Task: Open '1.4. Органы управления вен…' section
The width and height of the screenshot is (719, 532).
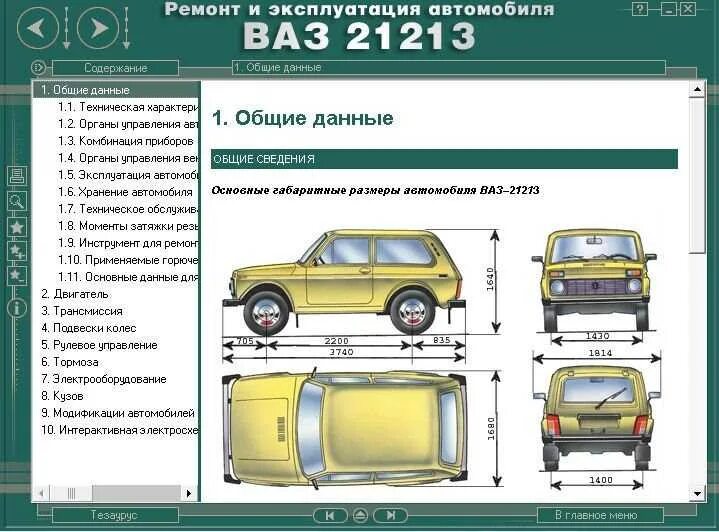Action: click(128, 158)
